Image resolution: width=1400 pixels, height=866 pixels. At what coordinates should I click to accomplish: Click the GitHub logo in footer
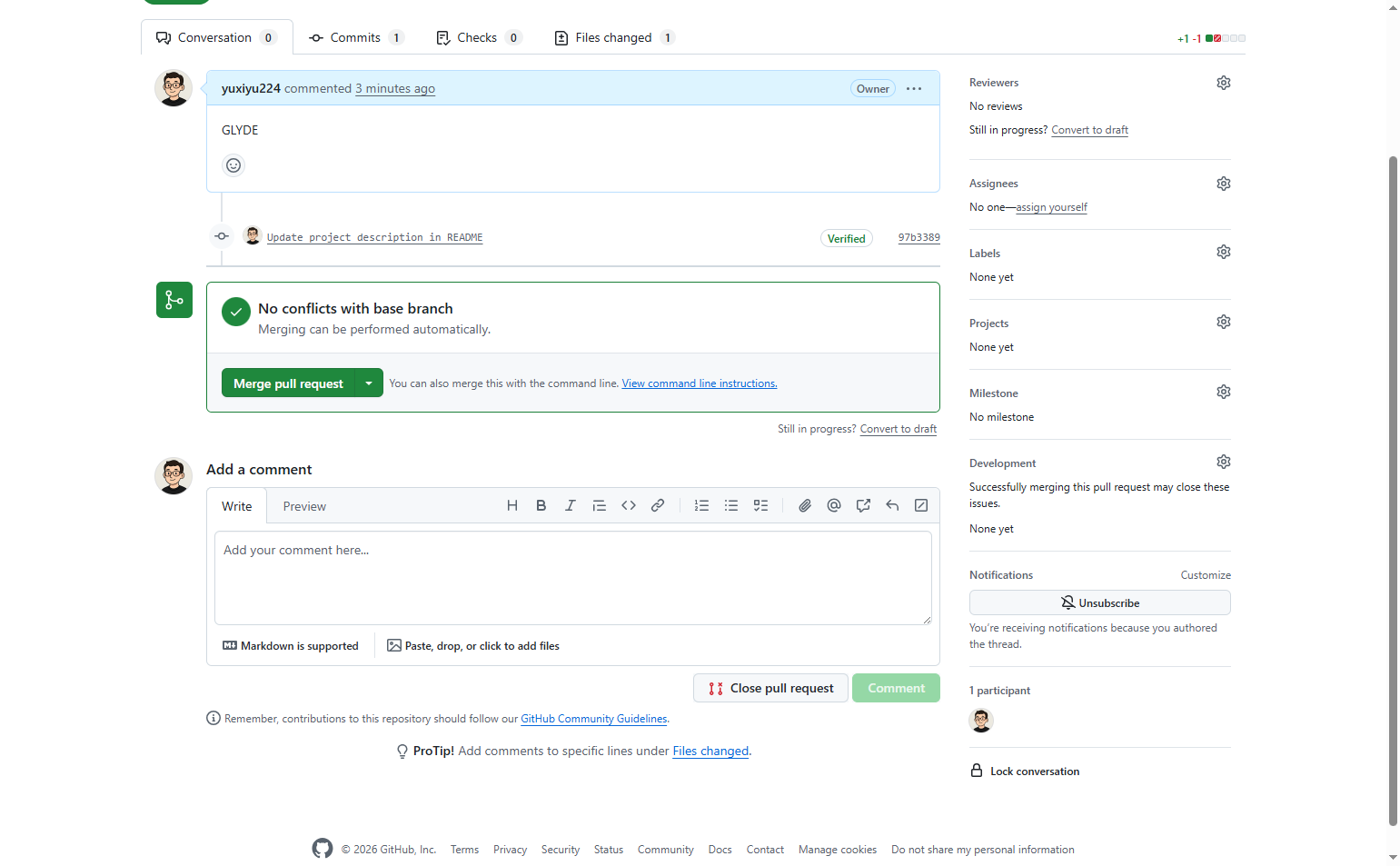pyautogui.click(x=323, y=849)
